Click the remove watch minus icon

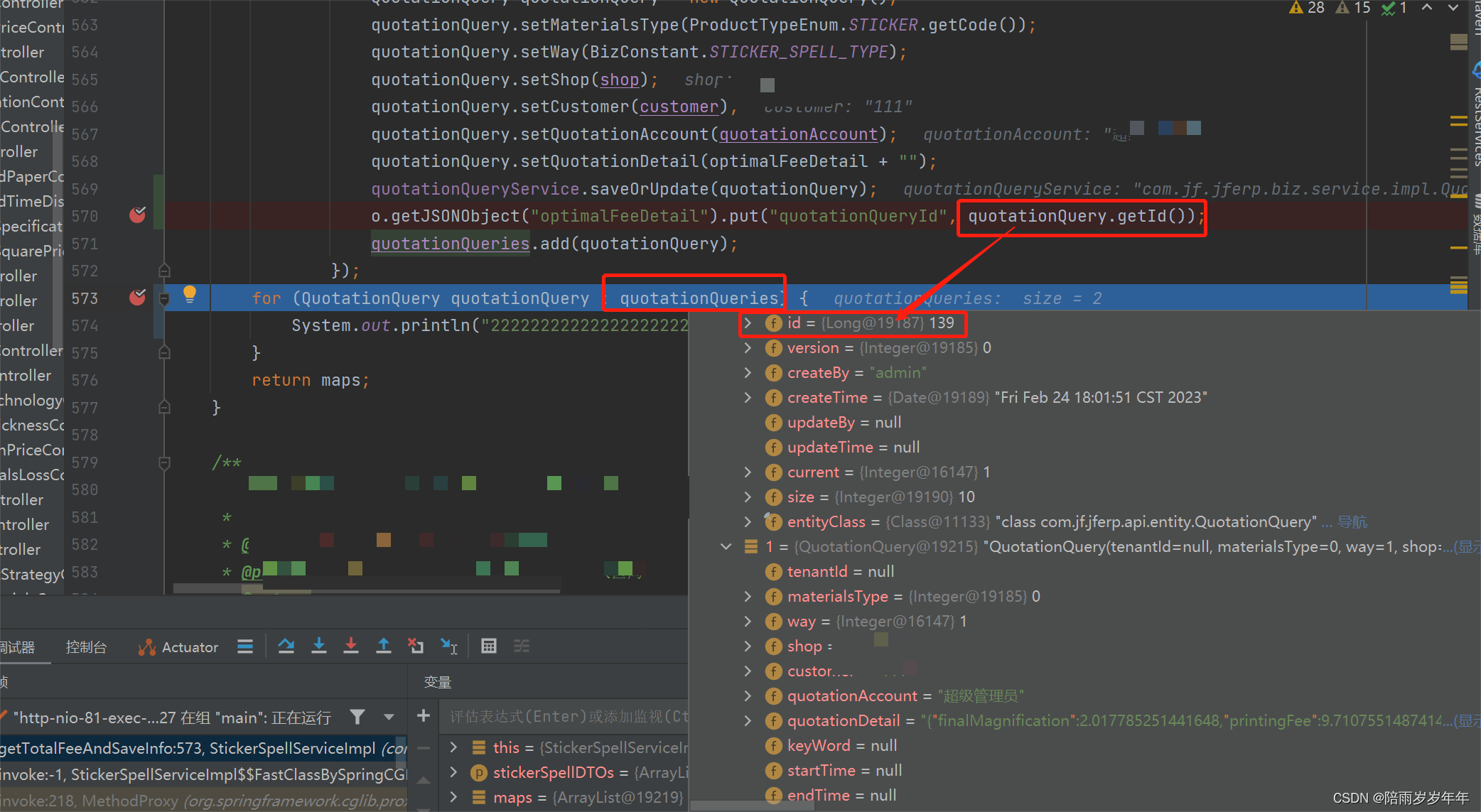click(424, 747)
